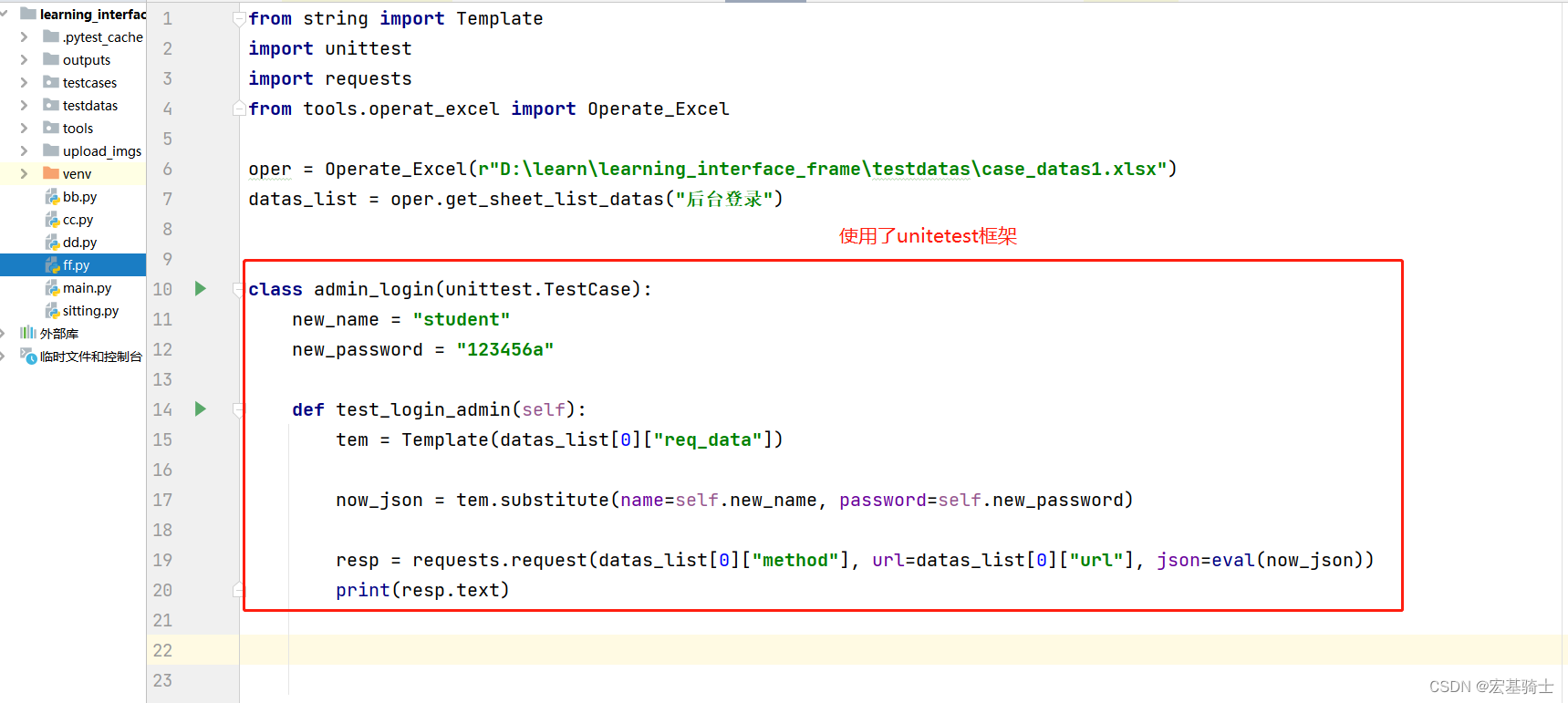This screenshot has height=703, width=1568.
Task: Select 临时文件和控制台 in the project tree
Action: coord(91,357)
